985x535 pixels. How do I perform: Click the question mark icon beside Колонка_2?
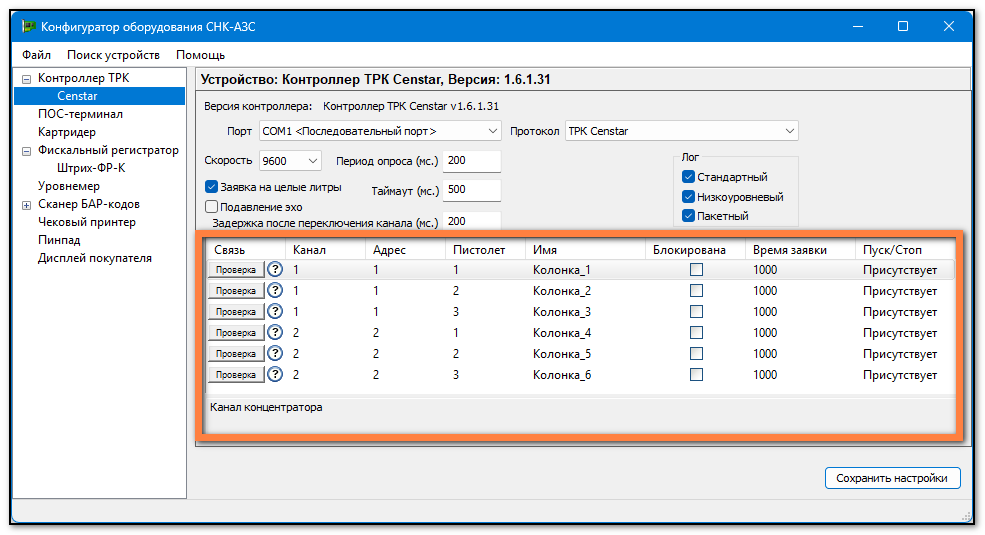coord(275,291)
